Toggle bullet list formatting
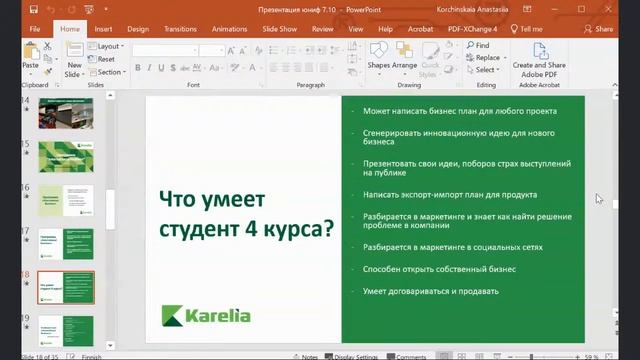Viewport: 640px width, 360px height. tap(274, 51)
